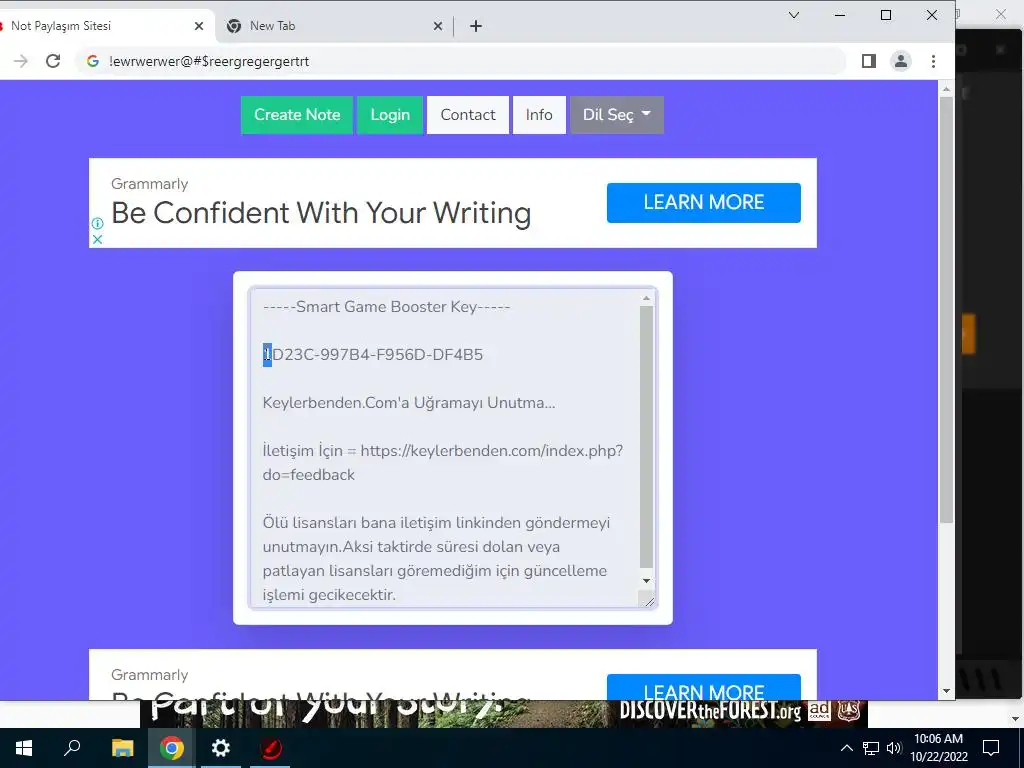Minimize the Chrome window
The image size is (1024, 768).
840,15
